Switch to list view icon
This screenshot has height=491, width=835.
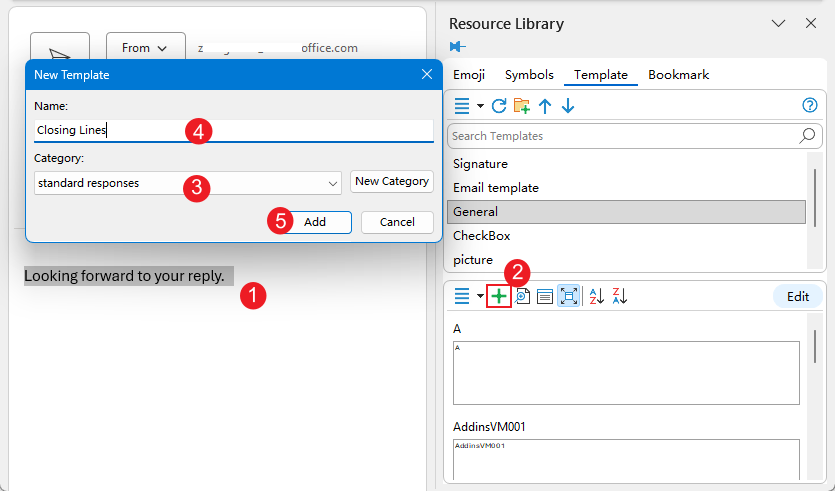coord(545,297)
